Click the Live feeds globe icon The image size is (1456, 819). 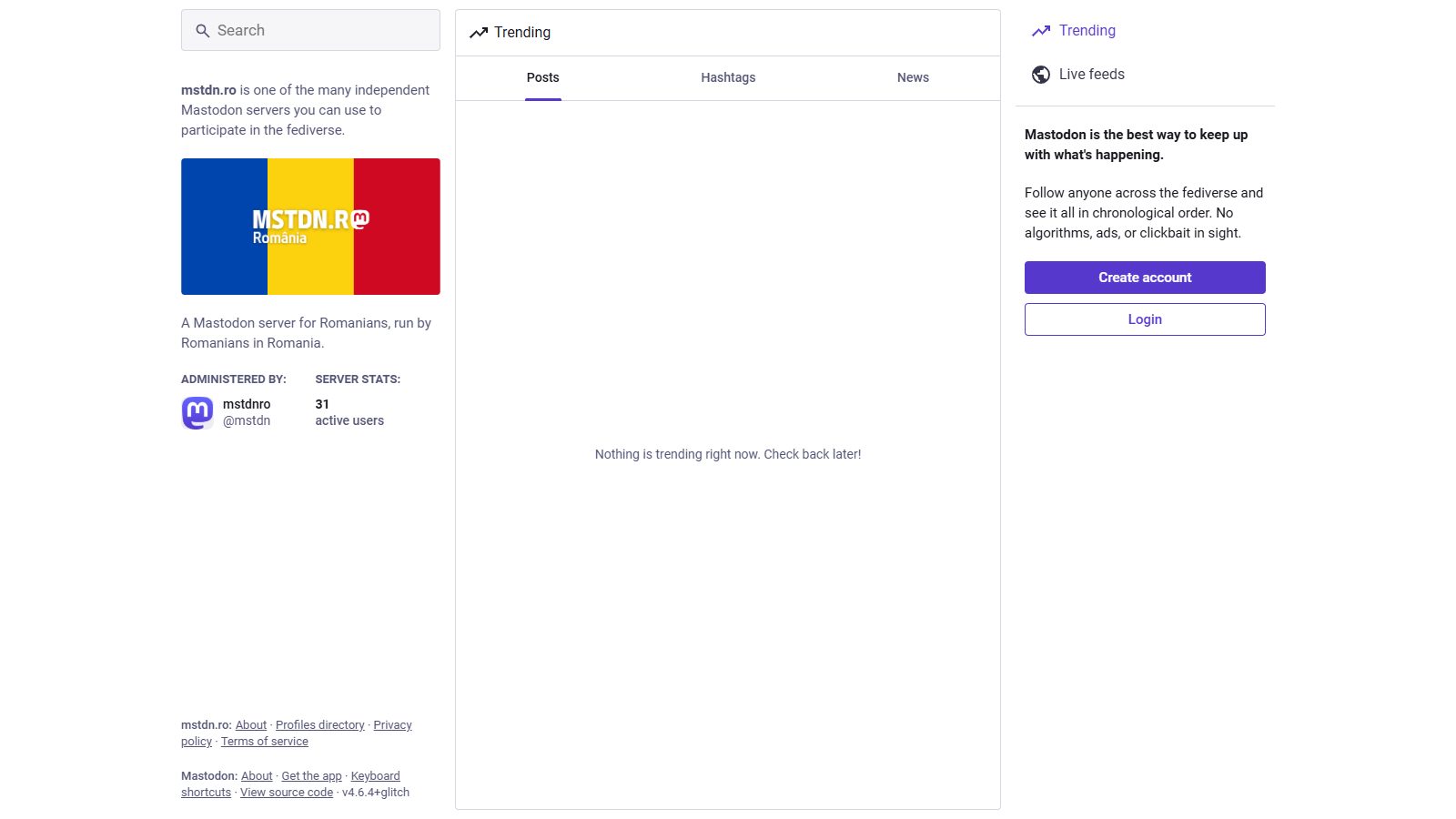1041,75
